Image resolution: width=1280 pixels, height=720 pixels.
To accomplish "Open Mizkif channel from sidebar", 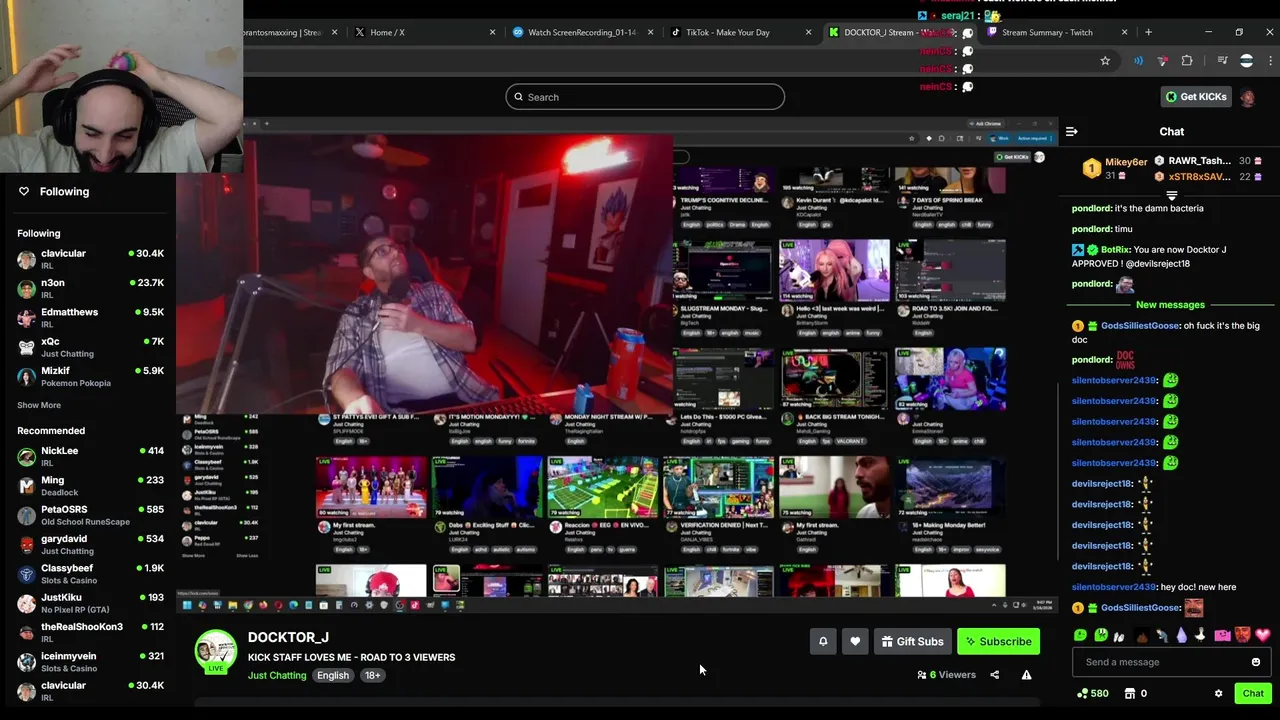I will (x=90, y=376).
